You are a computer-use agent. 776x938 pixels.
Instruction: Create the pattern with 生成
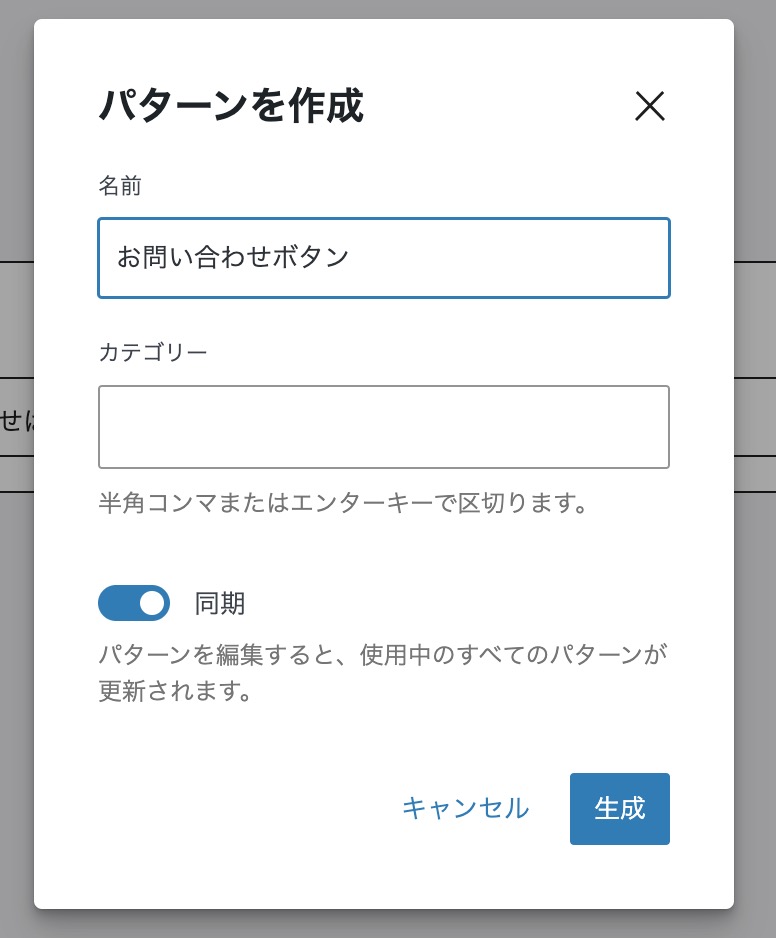click(619, 809)
